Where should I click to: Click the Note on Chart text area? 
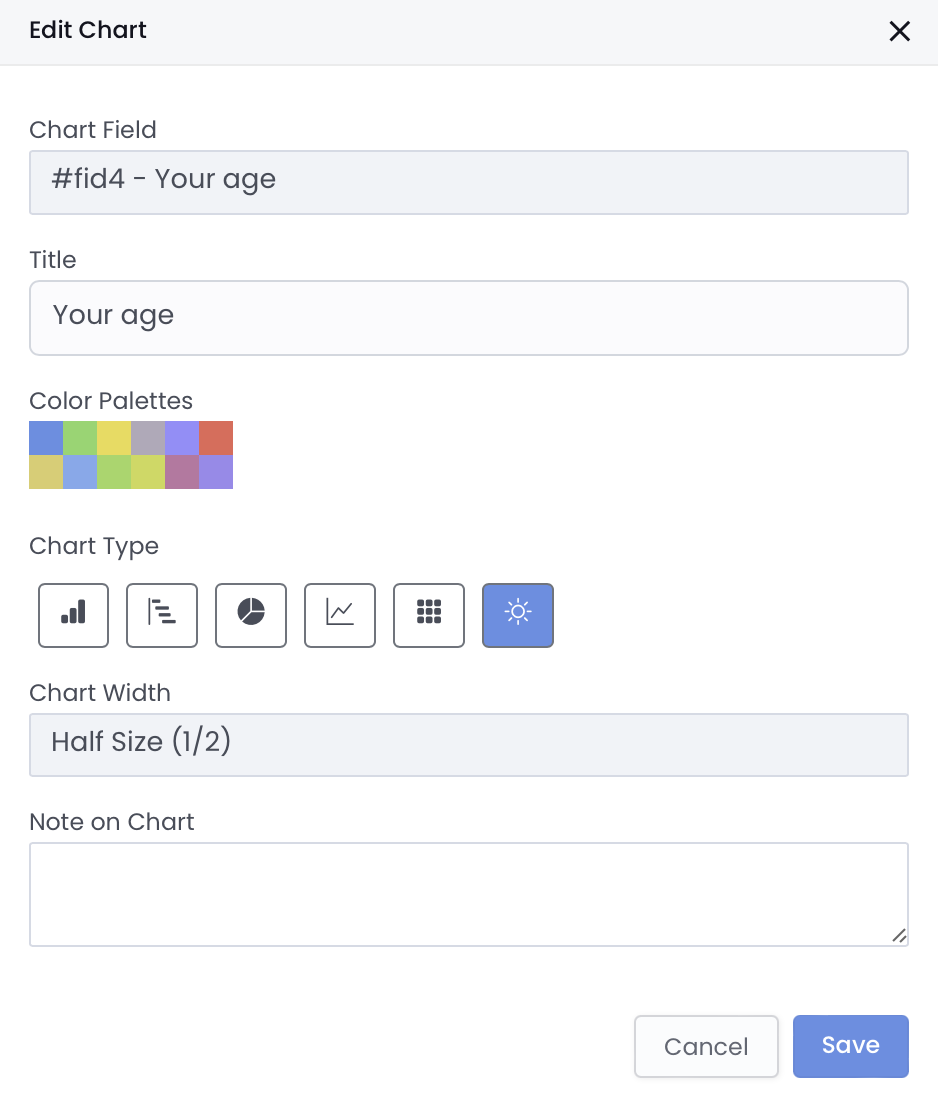click(468, 893)
